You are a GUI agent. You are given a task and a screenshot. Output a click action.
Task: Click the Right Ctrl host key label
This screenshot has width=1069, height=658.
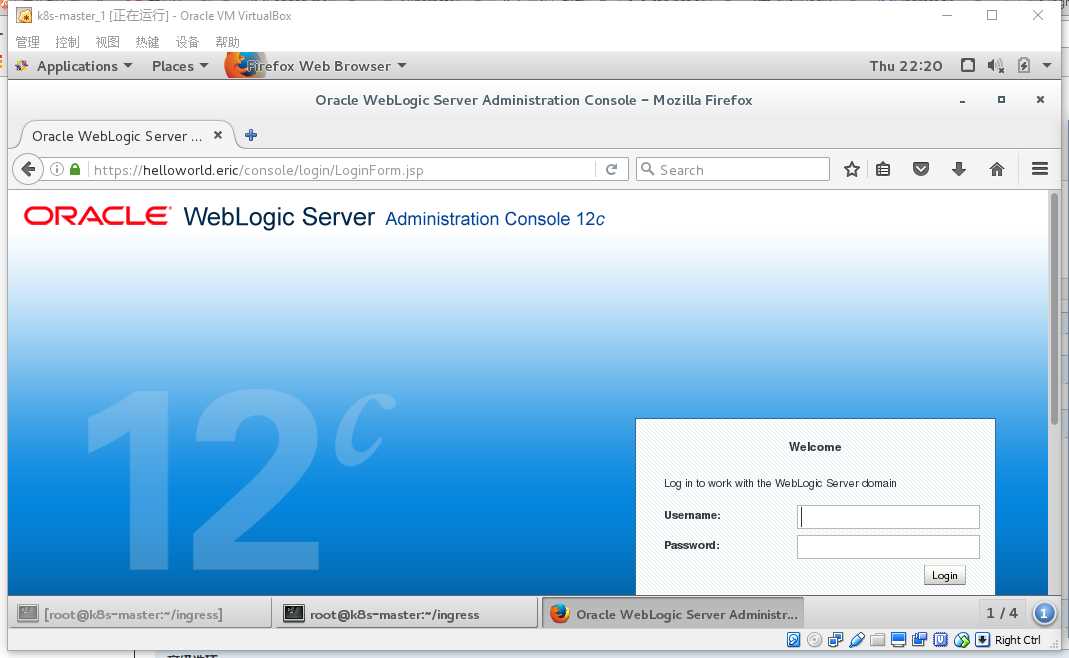(1017, 640)
